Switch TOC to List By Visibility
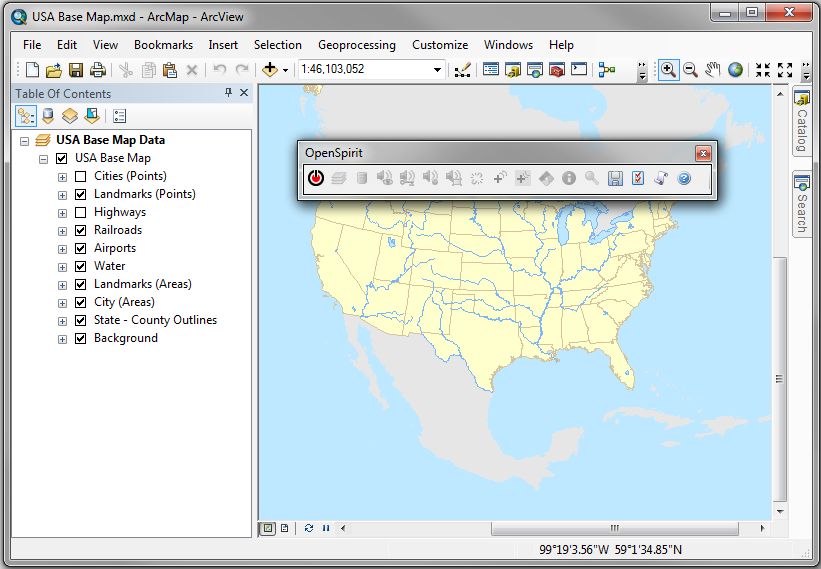821x569 pixels. (70, 116)
